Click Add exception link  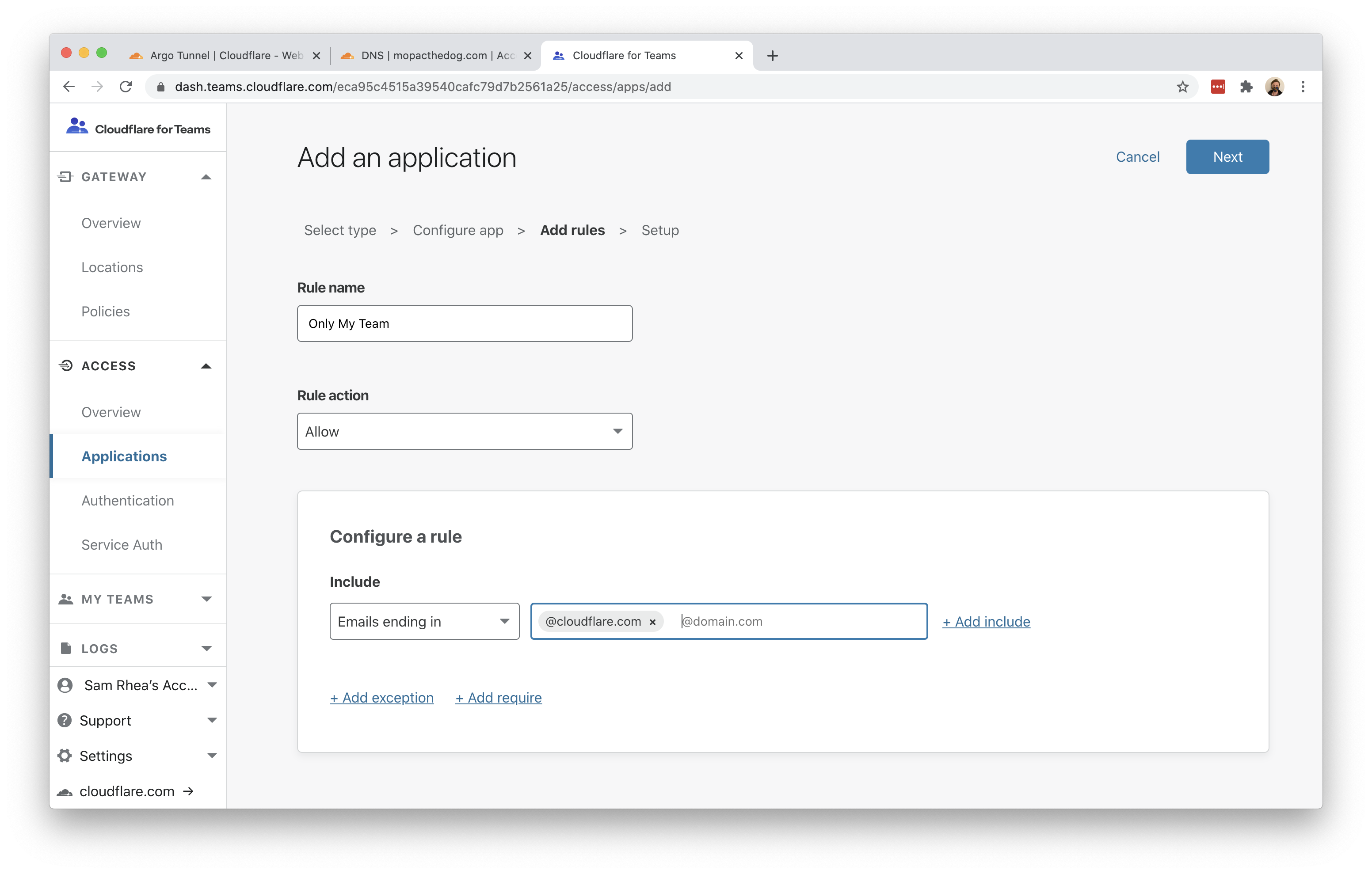(381, 697)
